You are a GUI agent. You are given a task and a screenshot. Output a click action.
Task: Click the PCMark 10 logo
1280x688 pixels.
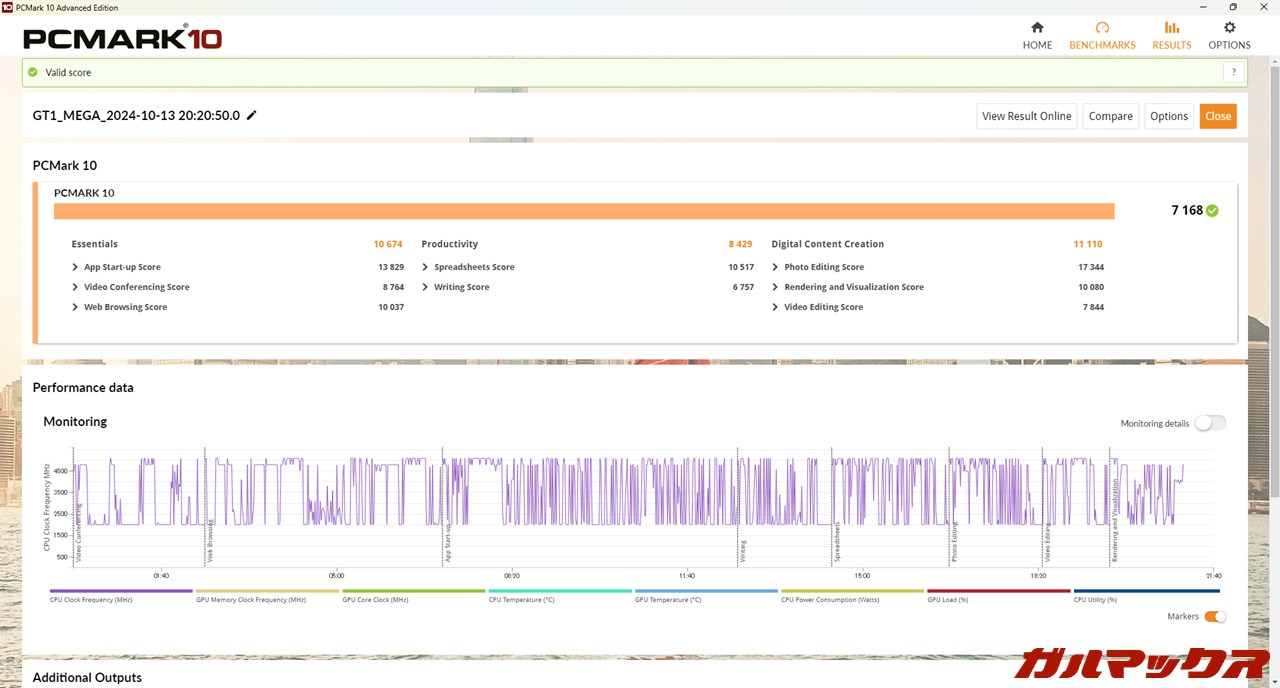(x=122, y=38)
